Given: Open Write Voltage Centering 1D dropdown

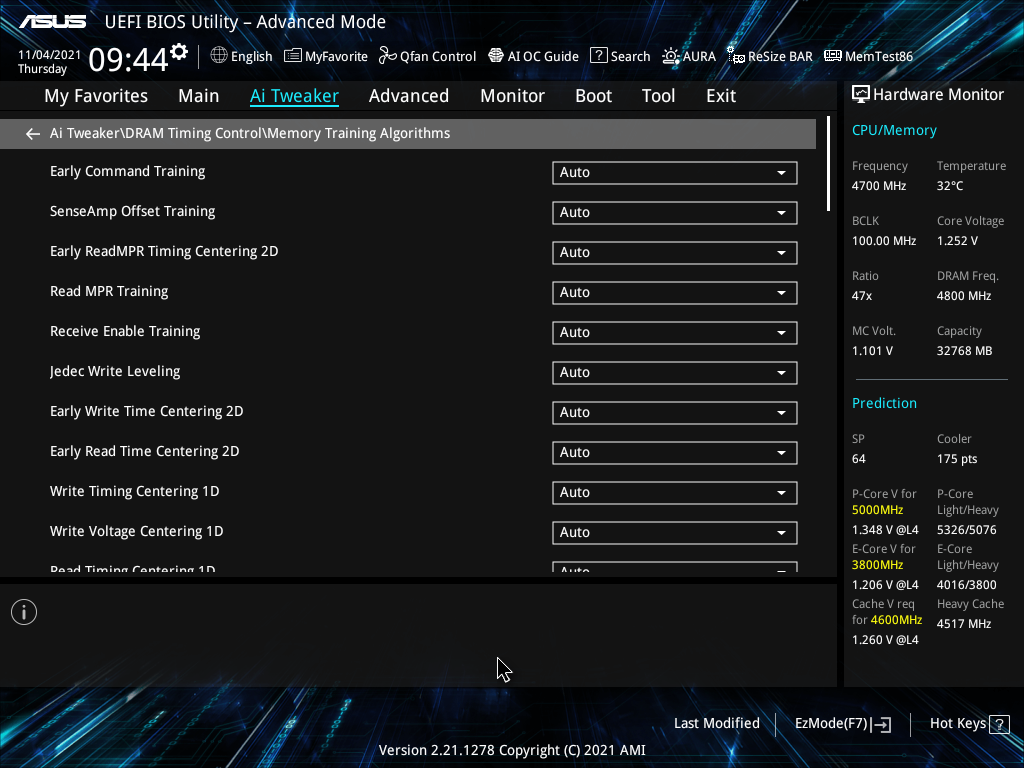Looking at the screenshot, I should tap(675, 532).
